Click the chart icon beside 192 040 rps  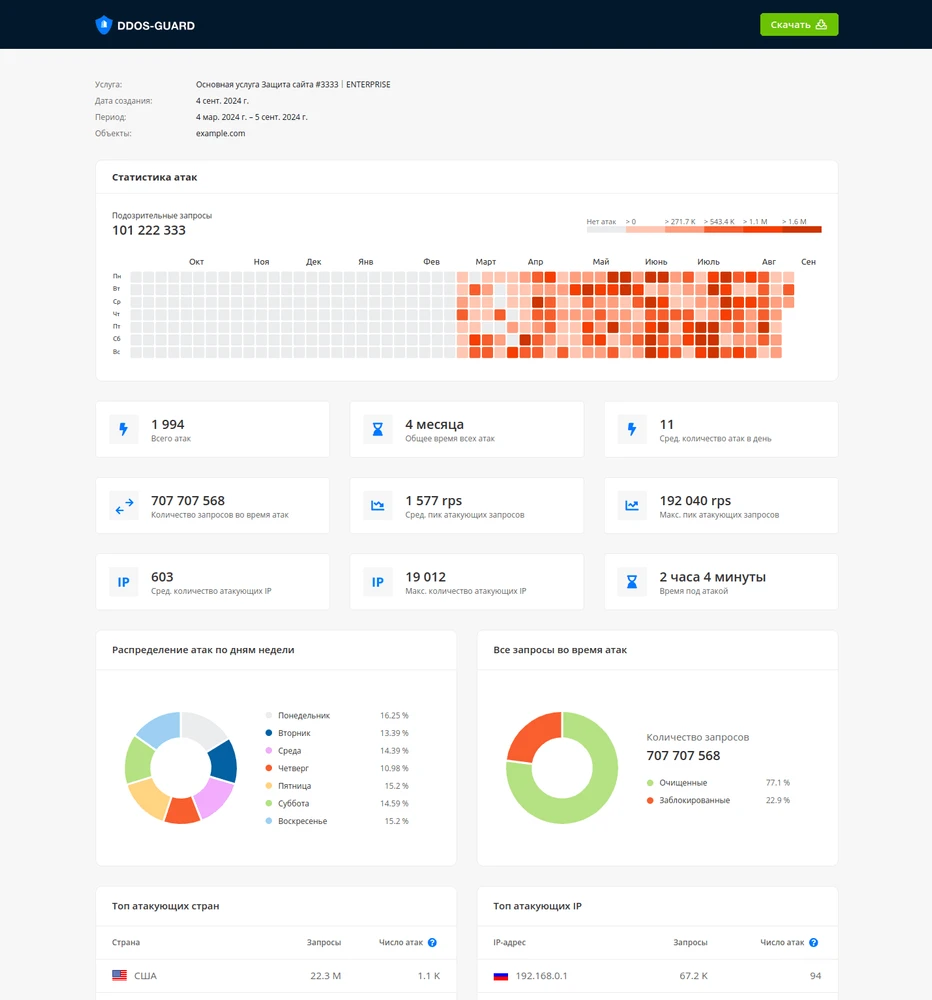point(632,506)
